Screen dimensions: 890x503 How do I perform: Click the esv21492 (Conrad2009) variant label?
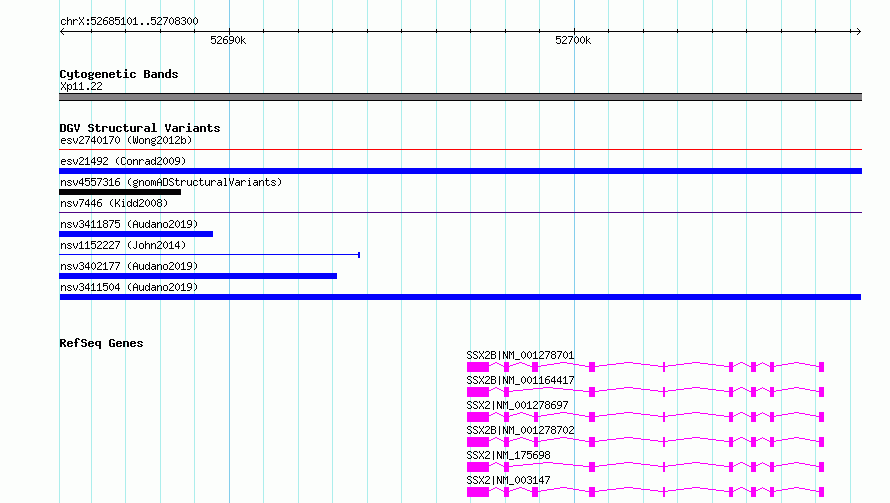click(123, 161)
